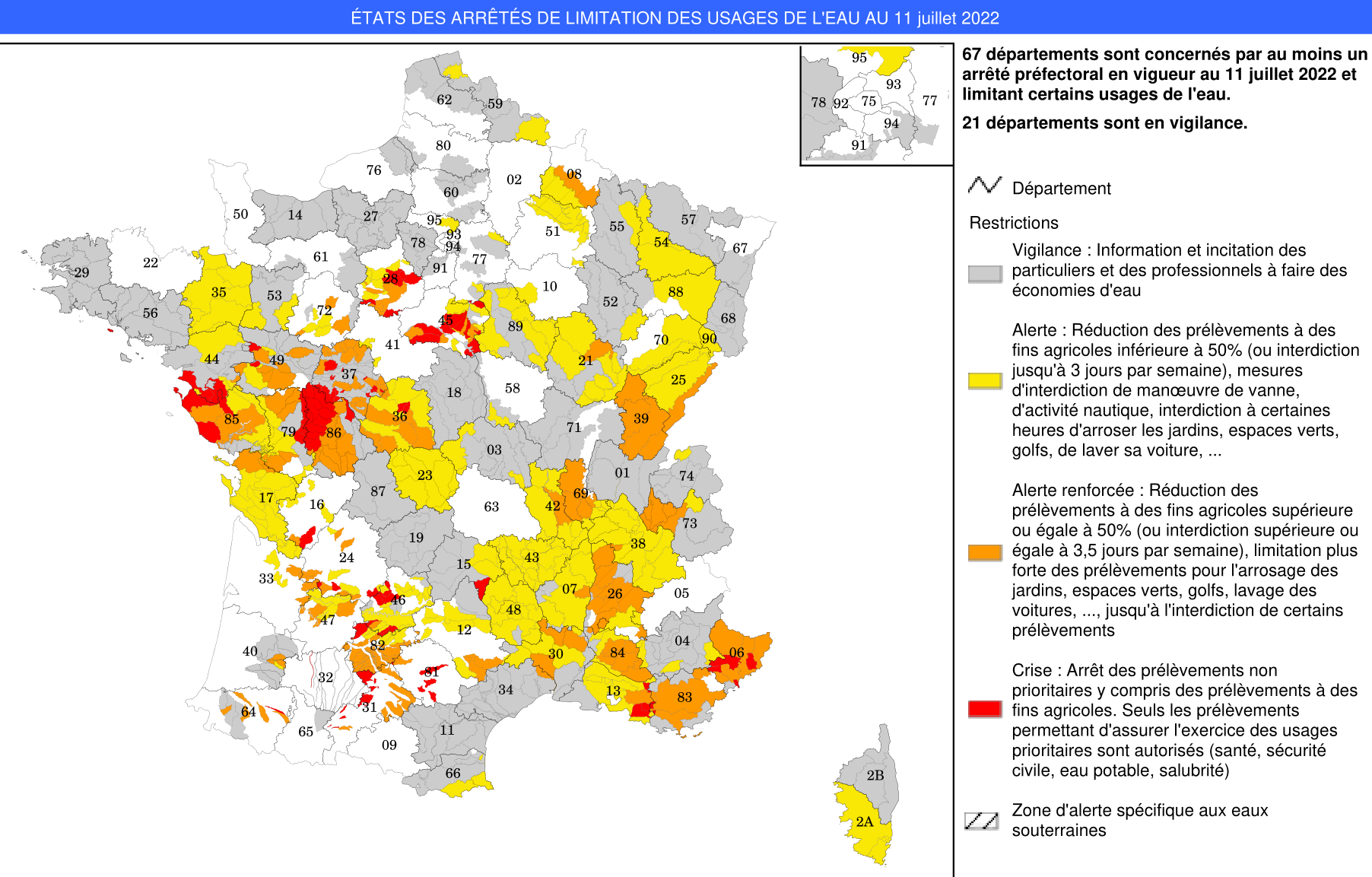This screenshot has height=877, width=1372.
Task: Click department label 50 on the map
Action: point(240,214)
